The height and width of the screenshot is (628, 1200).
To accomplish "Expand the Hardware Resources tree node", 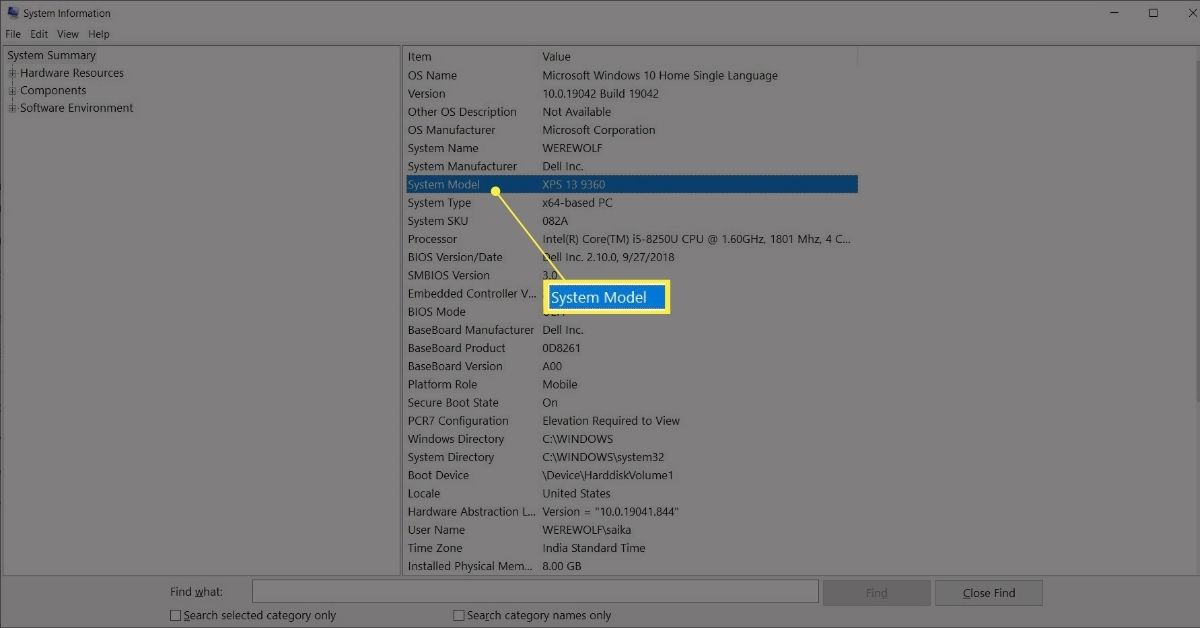I will [12, 73].
